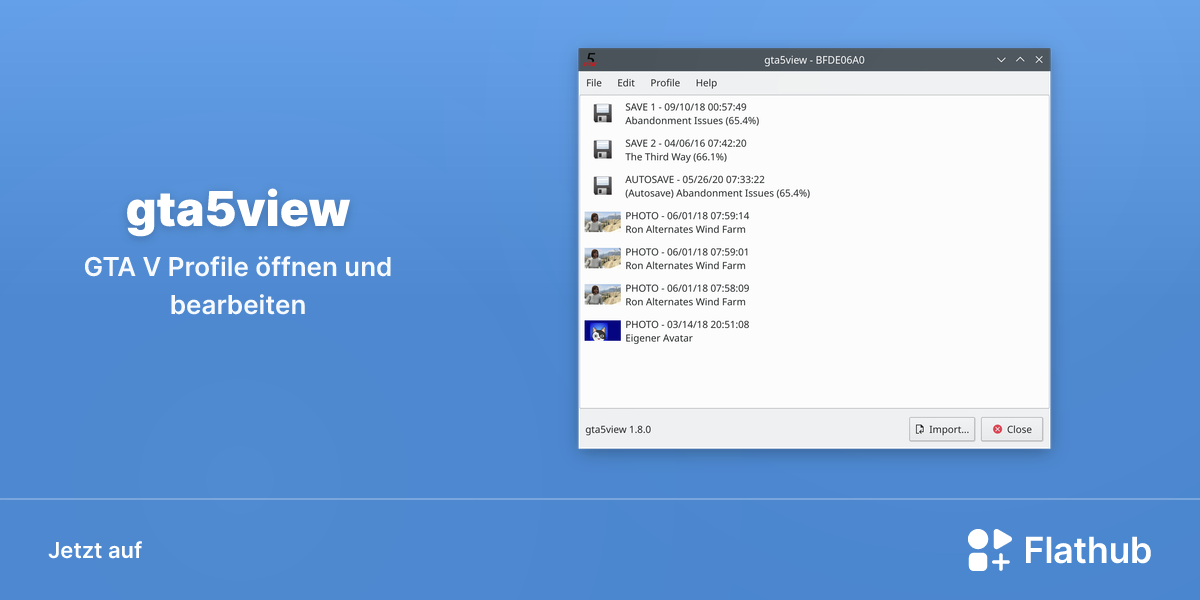
Task: Maximize the gta5view window
Action: 1020,60
